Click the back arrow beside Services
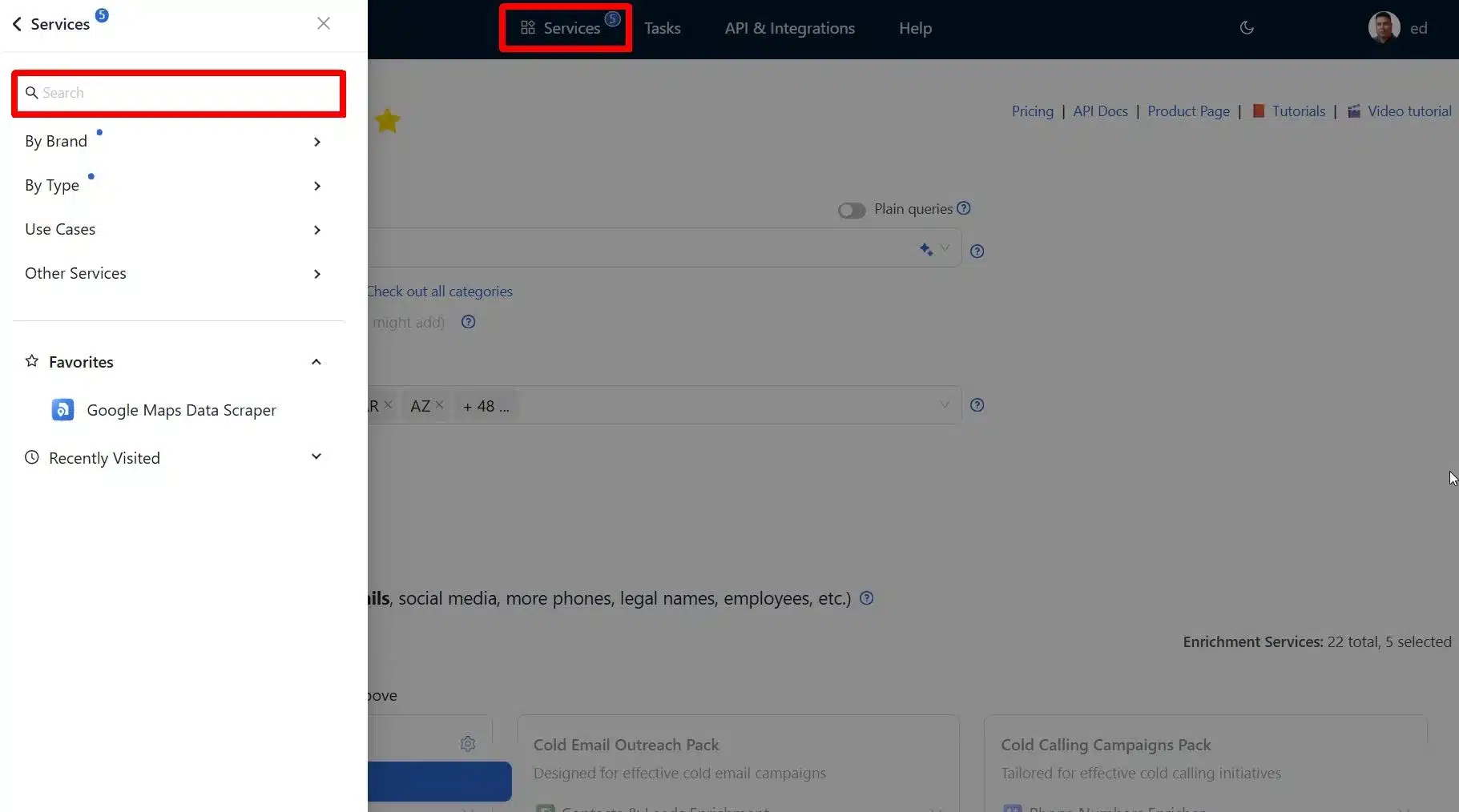Image resolution: width=1459 pixels, height=812 pixels. click(x=17, y=24)
